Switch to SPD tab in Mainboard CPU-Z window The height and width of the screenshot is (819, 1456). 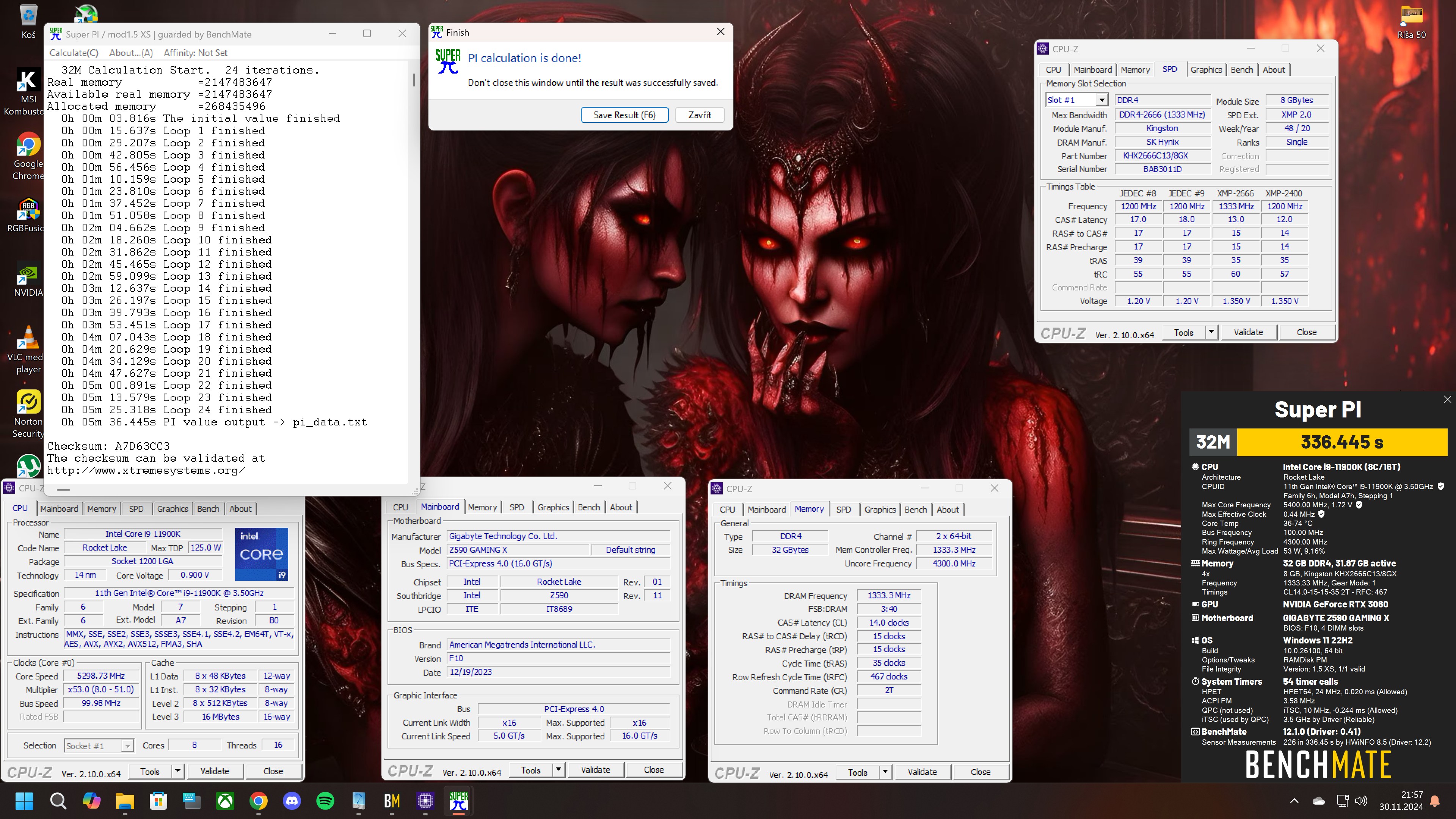(x=516, y=507)
